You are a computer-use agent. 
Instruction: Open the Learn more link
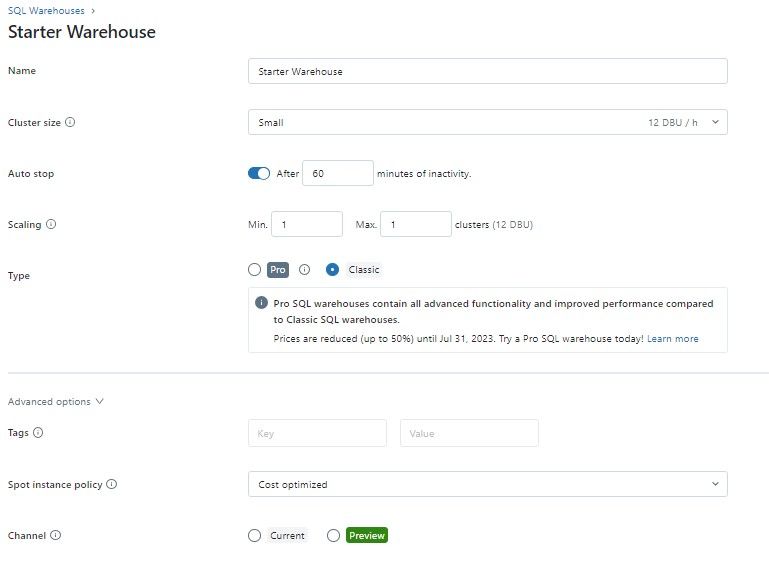(x=672, y=339)
